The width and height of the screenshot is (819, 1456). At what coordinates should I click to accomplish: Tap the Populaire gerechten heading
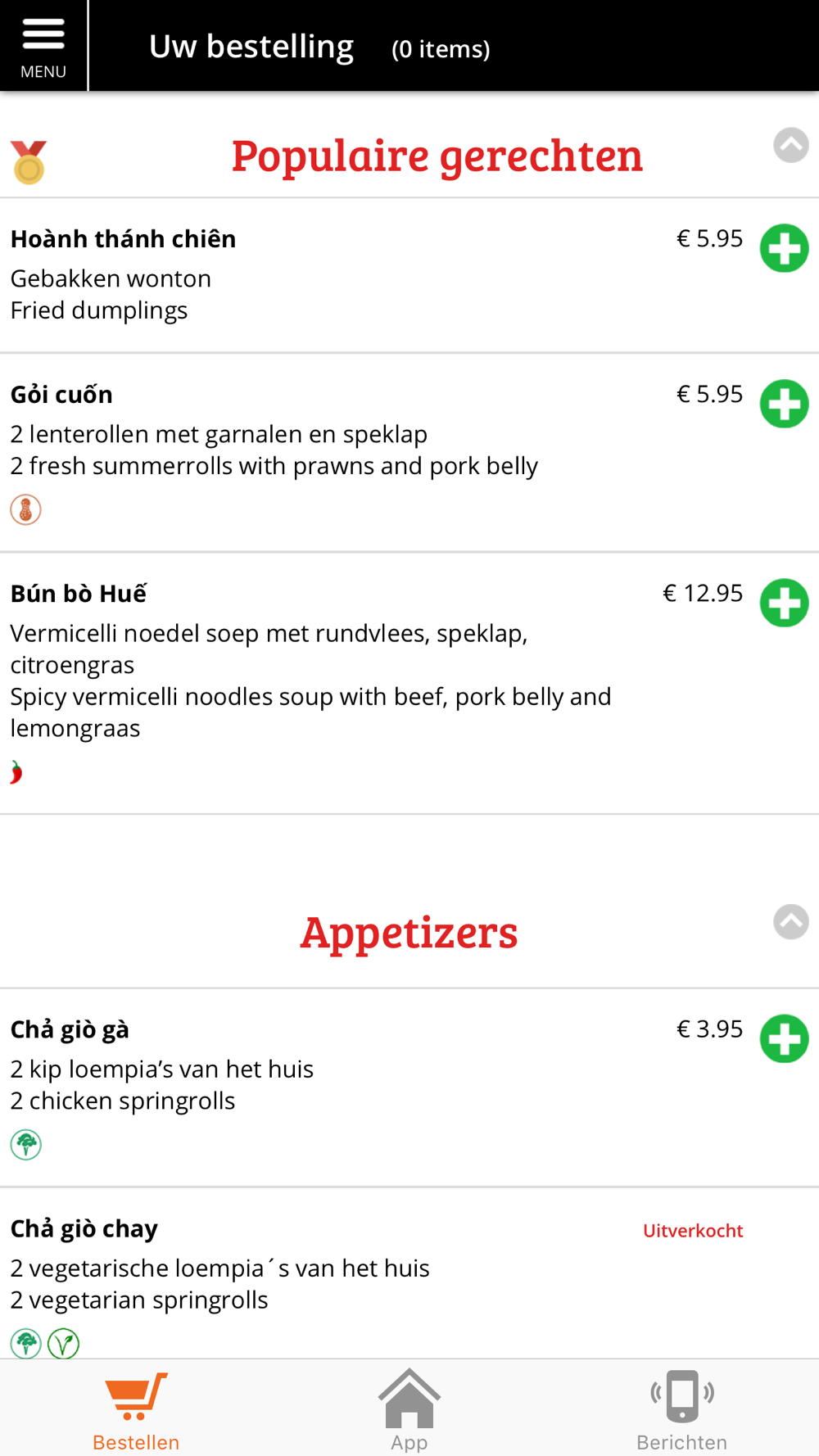point(437,155)
